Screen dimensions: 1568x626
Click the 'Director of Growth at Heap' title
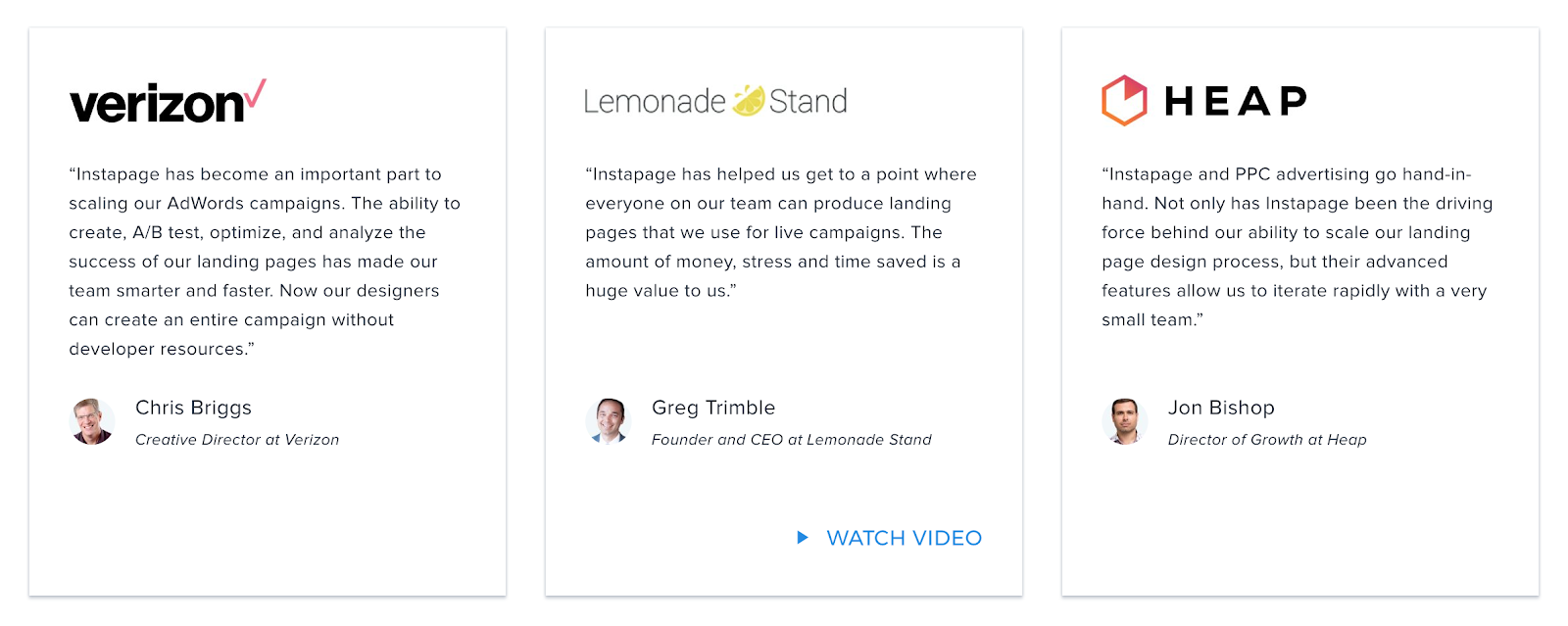(1267, 440)
